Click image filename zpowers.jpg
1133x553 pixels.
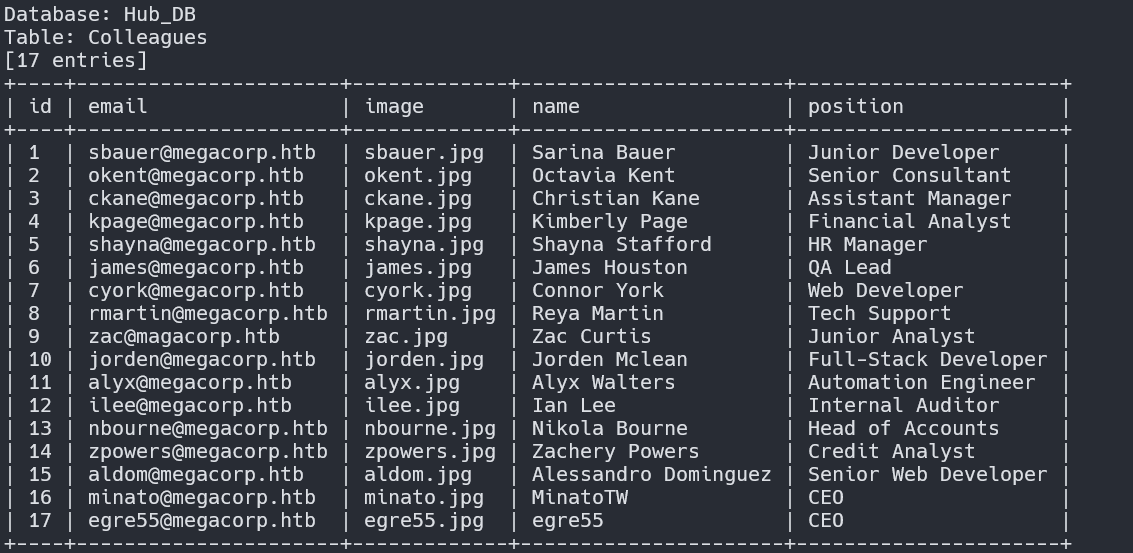[x=429, y=451]
